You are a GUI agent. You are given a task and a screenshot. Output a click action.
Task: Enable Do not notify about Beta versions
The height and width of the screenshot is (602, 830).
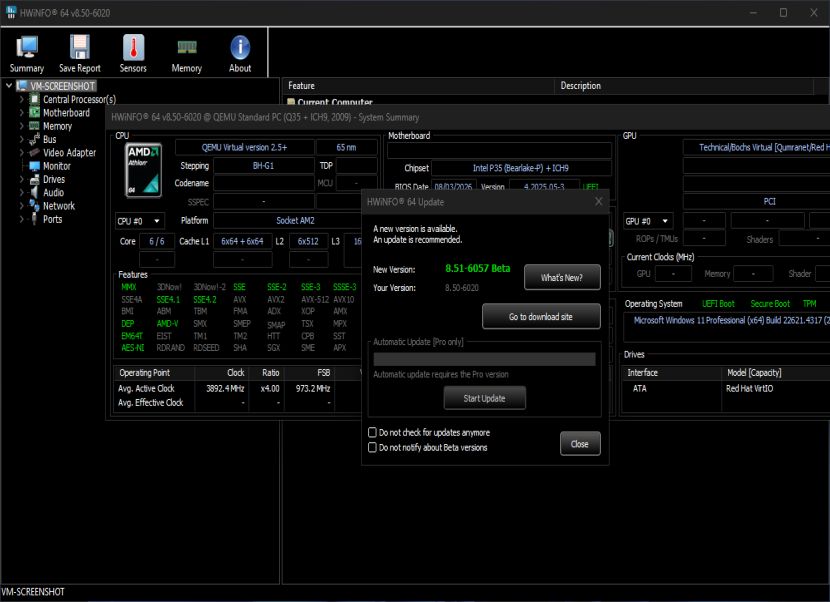[372, 447]
